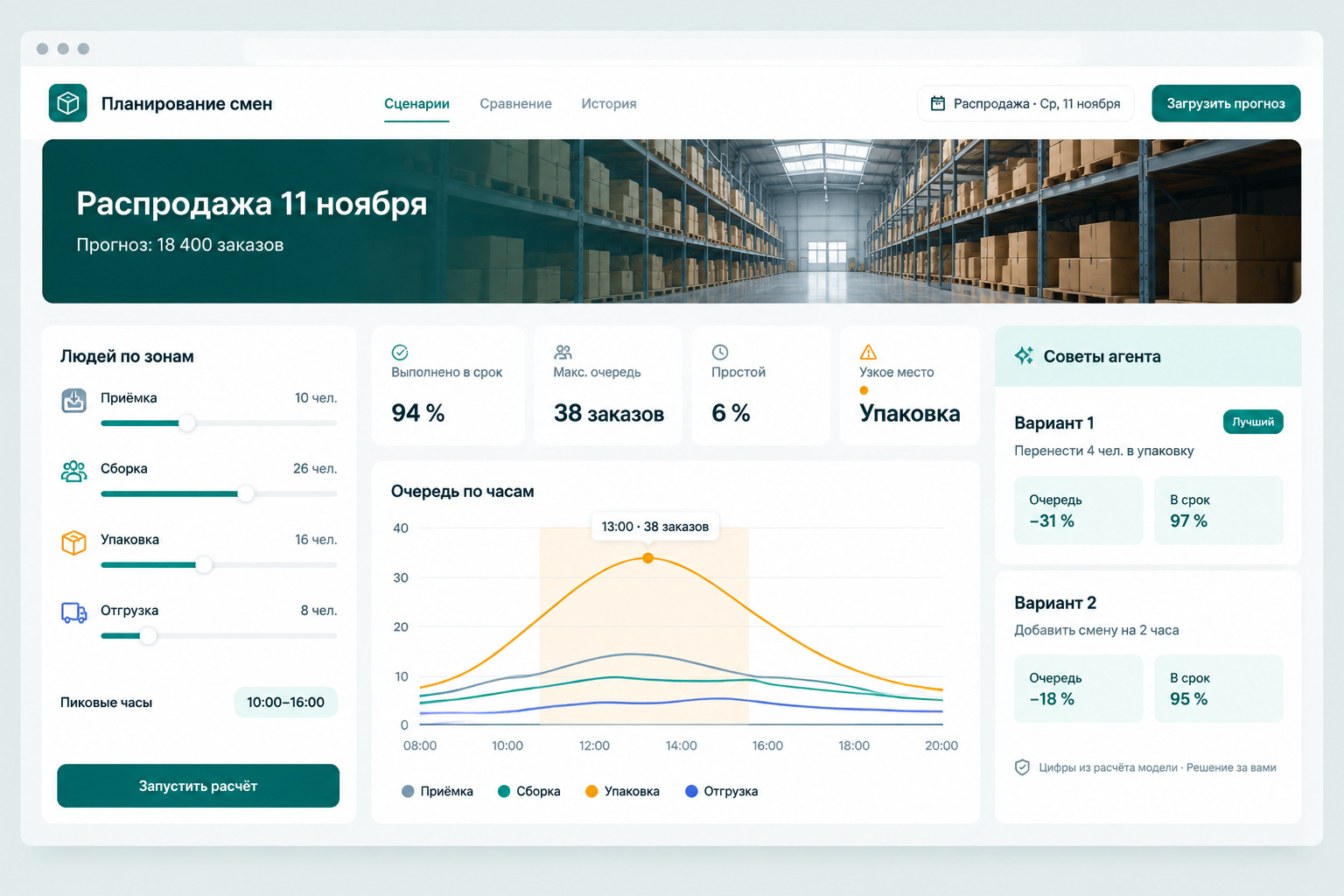This screenshot has height=896, width=1344.
Task: Toggle Приёмка series in chart legend
Action: [x=437, y=791]
